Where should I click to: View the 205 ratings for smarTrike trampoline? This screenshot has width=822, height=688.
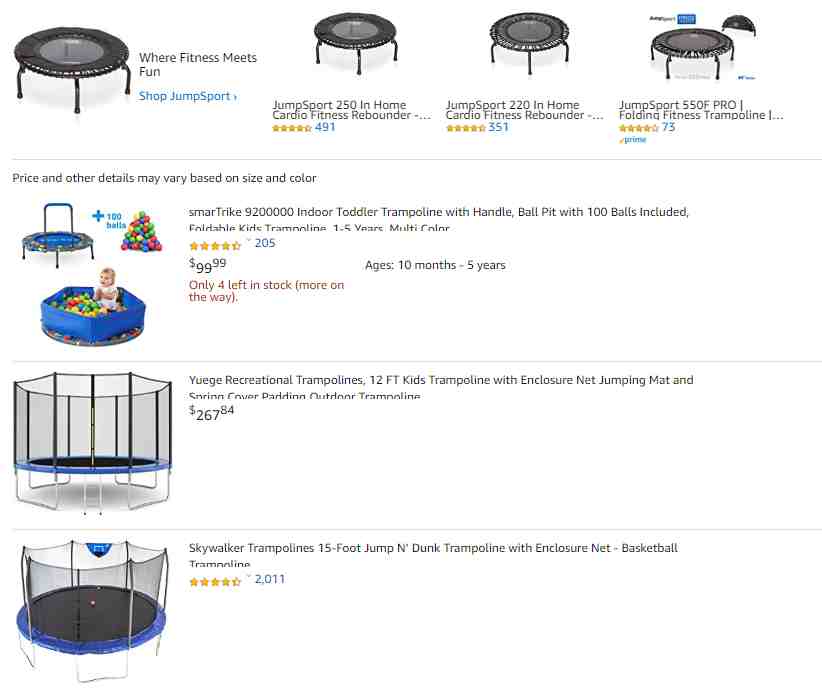[265, 243]
